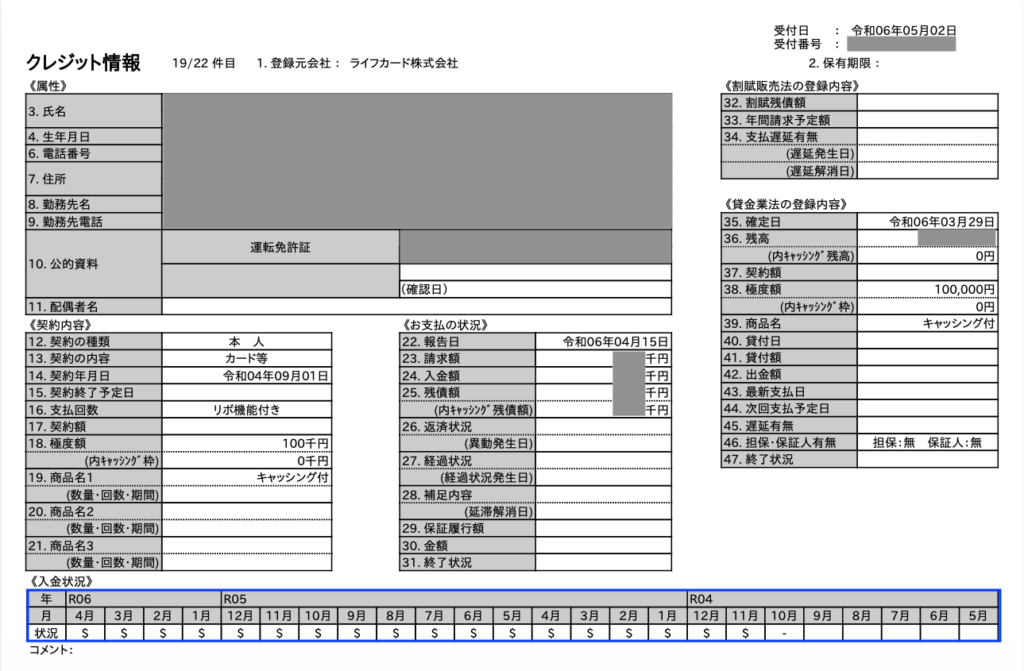The width and height of the screenshot is (1024, 671).
Task: Select the 報告日 value 令和06年04月15日
Action: point(615,342)
